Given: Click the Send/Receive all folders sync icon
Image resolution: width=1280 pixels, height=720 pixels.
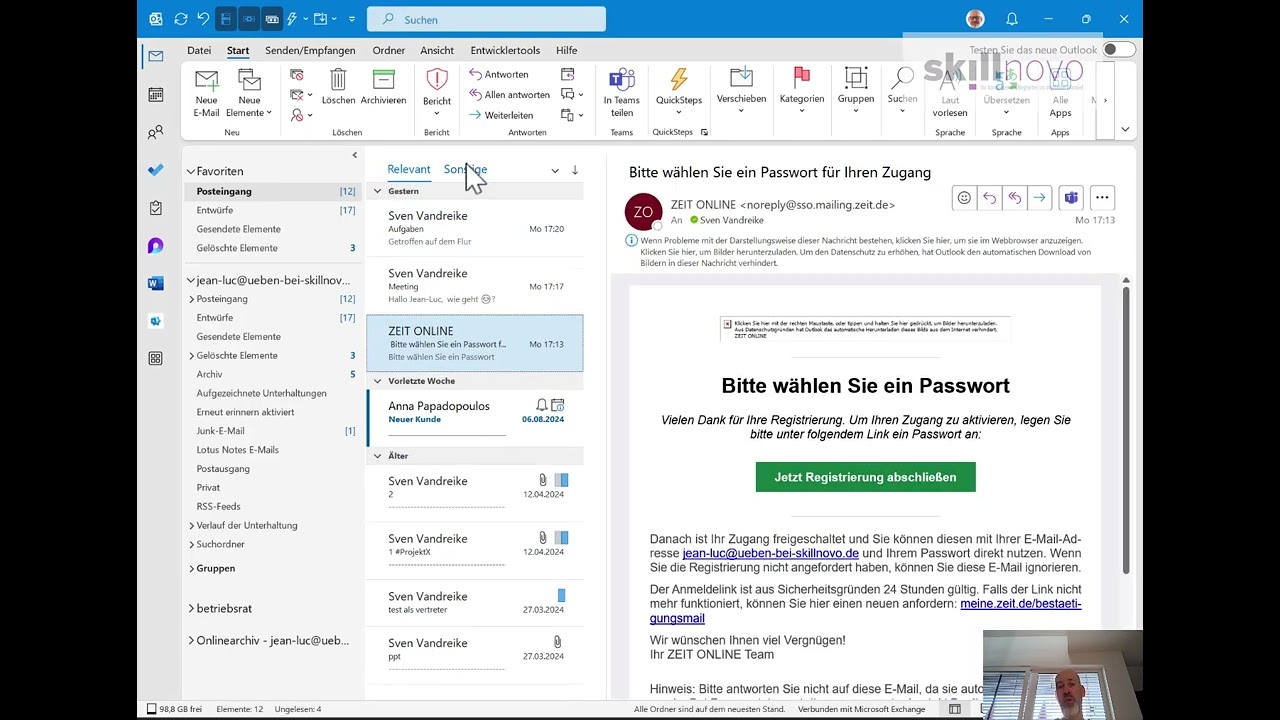Looking at the screenshot, I should point(181,19).
